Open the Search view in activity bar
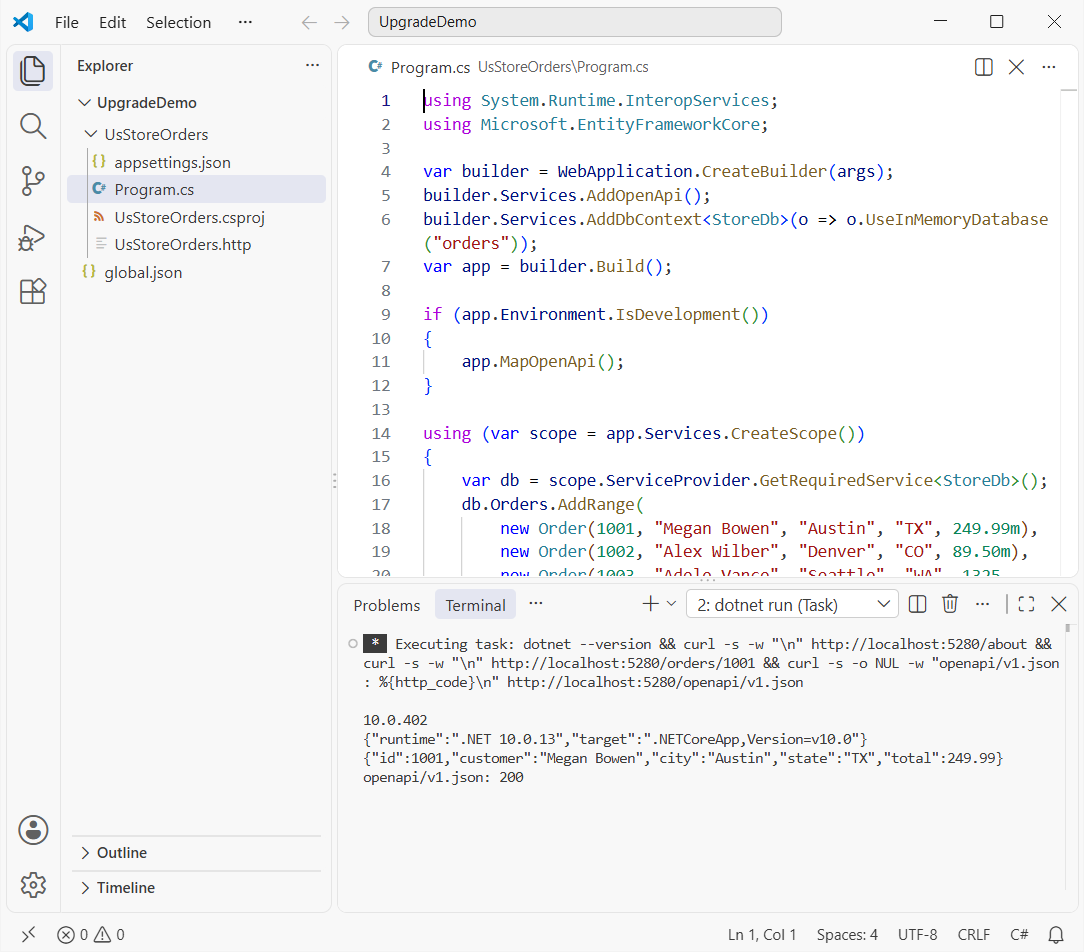Image resolution: width=1084 pixels, height=952 pixels. (x=32, y=126)
